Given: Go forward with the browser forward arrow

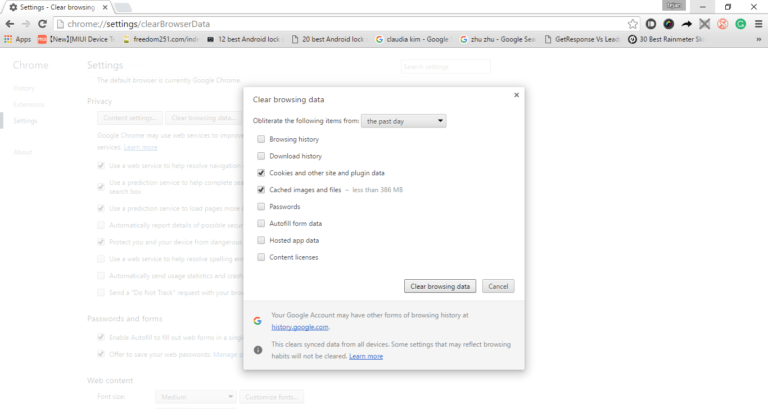Looking at the screenshot, I should tap(26, 24).
